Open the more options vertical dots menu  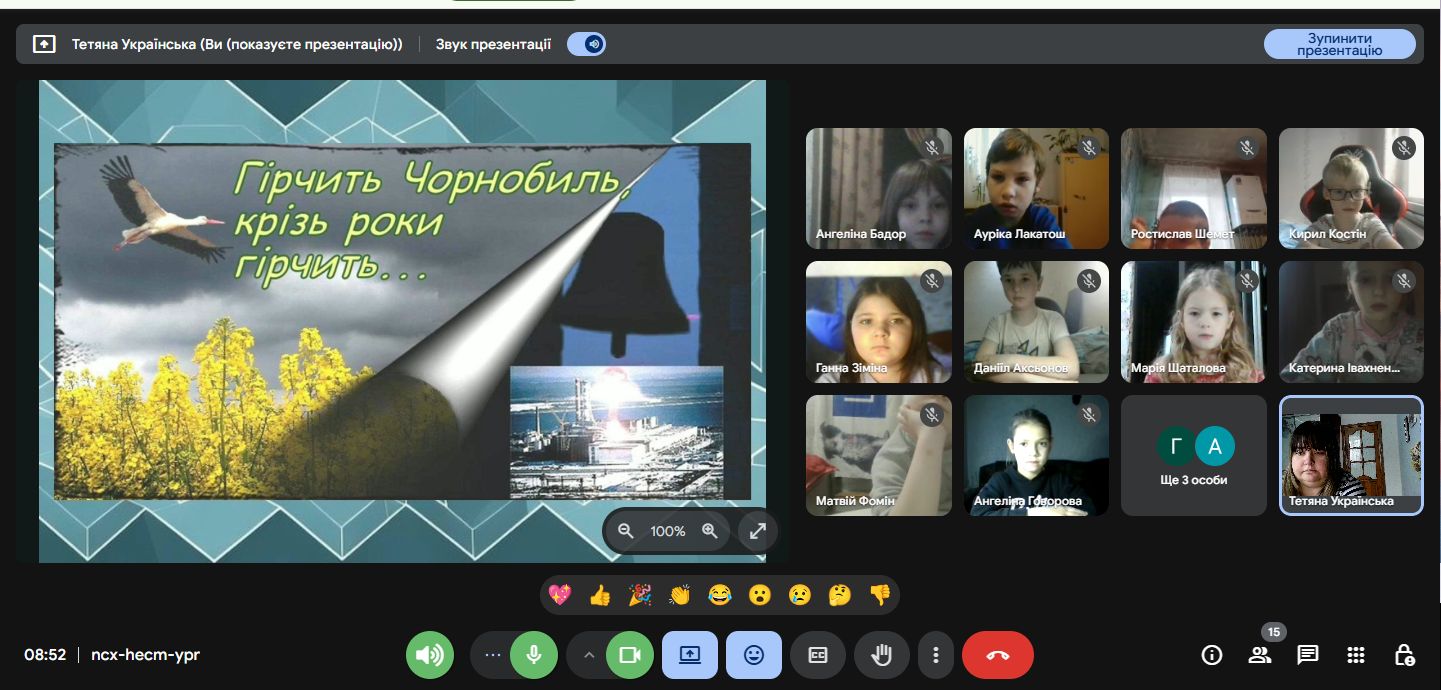coord(936,655)
